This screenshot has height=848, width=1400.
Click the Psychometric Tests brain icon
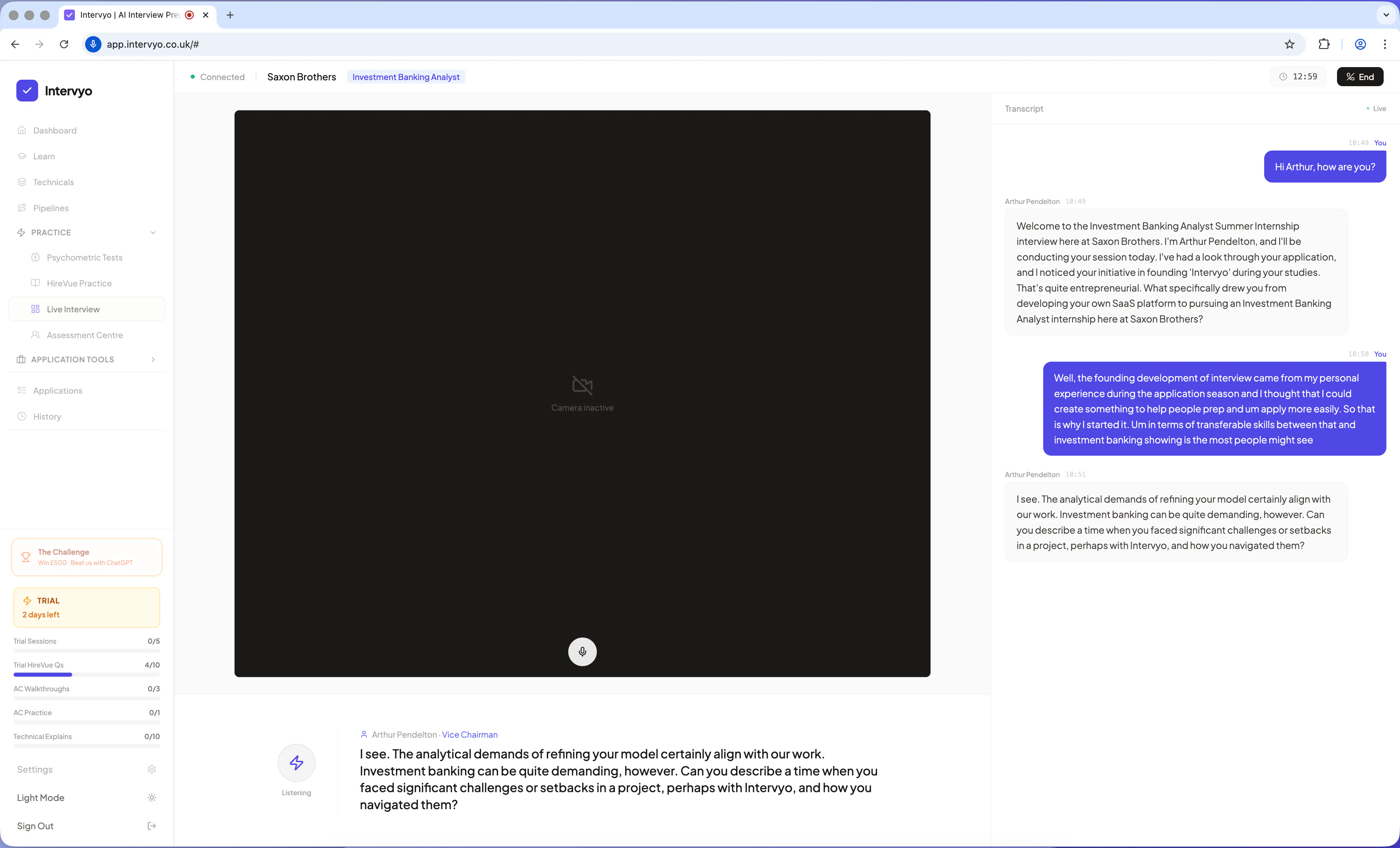pyautogui.click(x=35, y=257)
